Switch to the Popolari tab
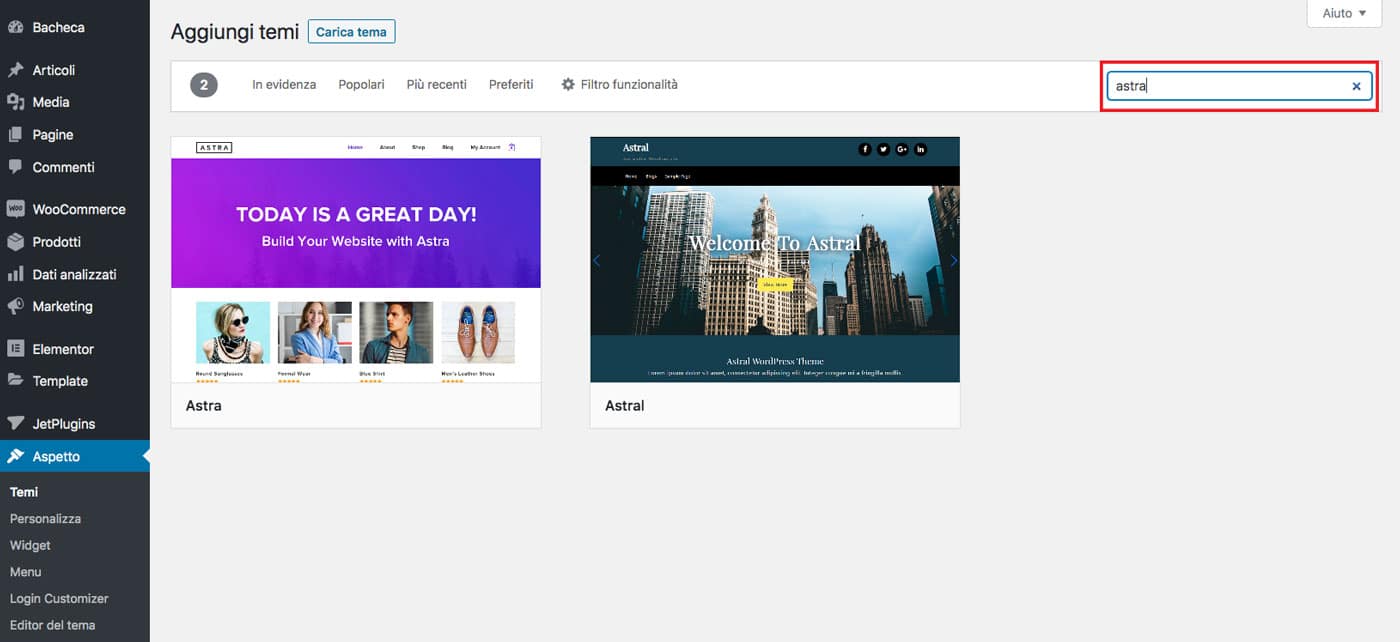The height and width of the screenshot is (642, 1400). point(361,85)
